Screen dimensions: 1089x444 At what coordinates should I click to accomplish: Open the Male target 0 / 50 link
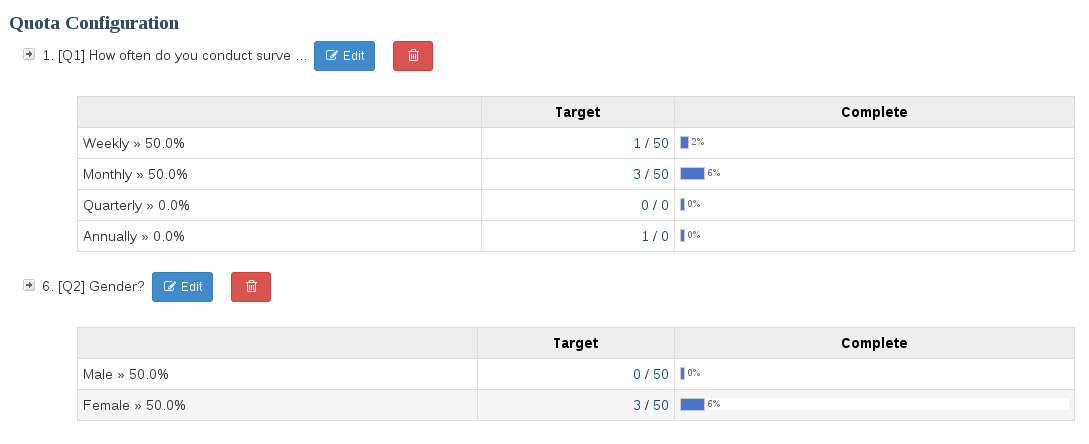coord(651,374)
